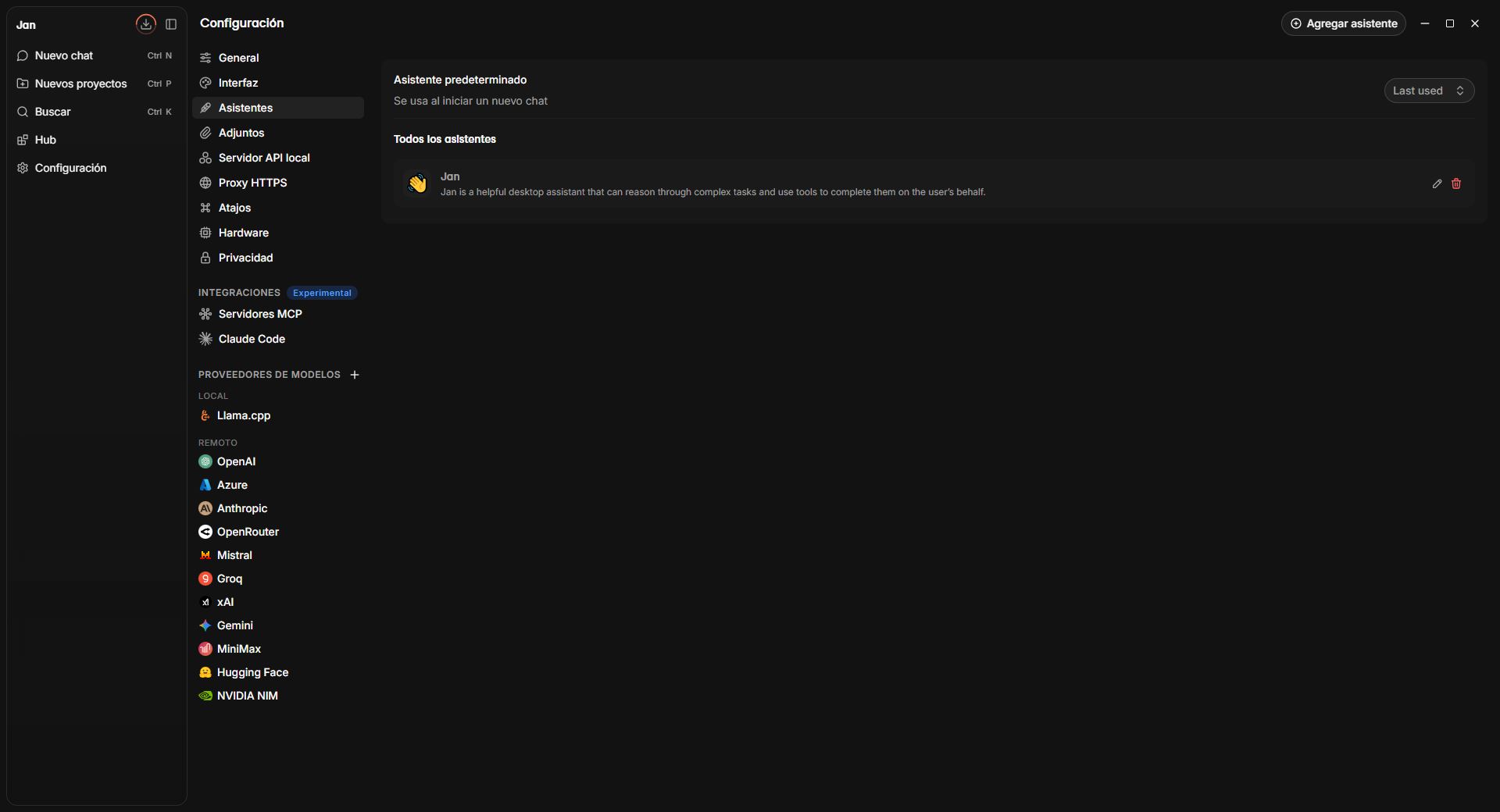Click the Claude Code starburst icon
The height and width of the screenshot is (812, 1500).
(205, 339)
